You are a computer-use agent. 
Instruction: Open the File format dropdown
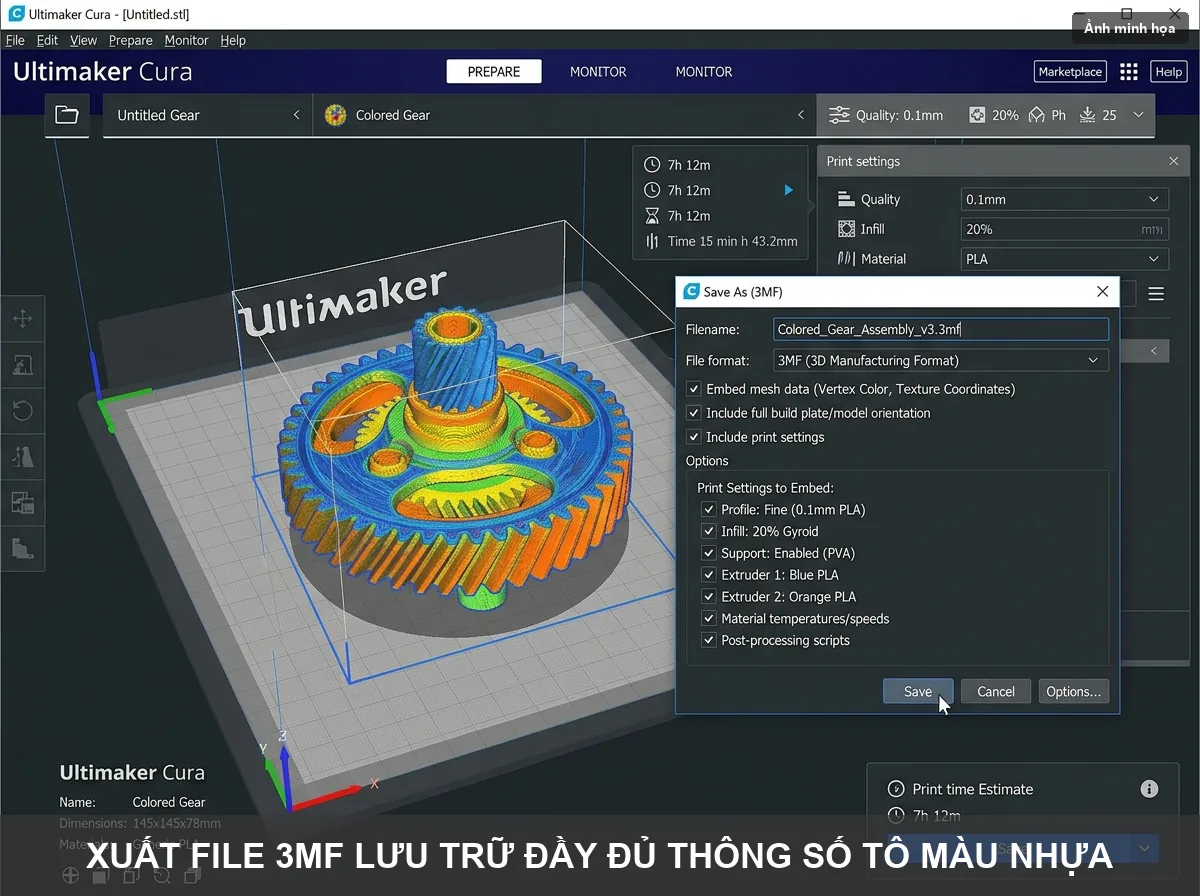[941, 360]
